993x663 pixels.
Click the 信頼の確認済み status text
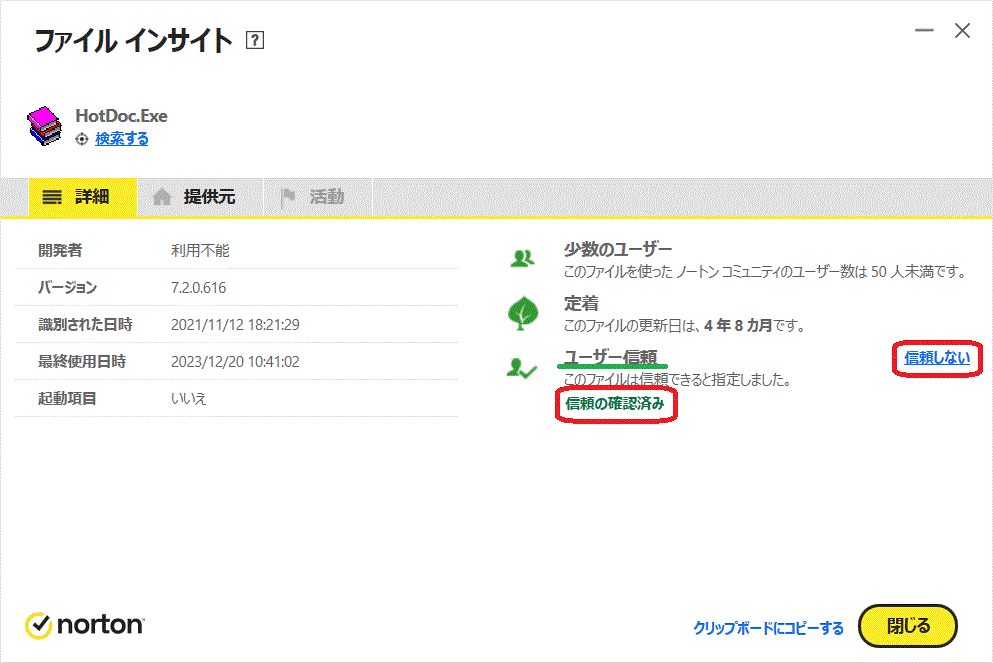tap(615, 403)
